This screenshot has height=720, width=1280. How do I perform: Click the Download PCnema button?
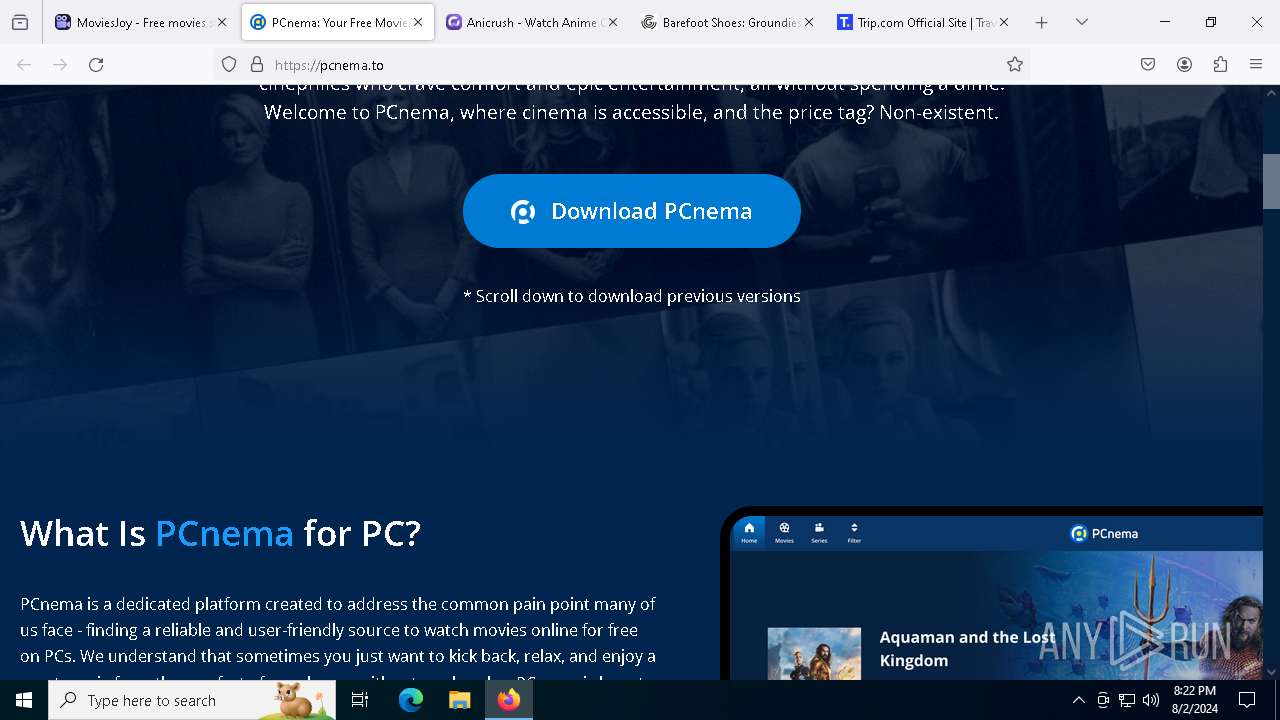point(632,211)
